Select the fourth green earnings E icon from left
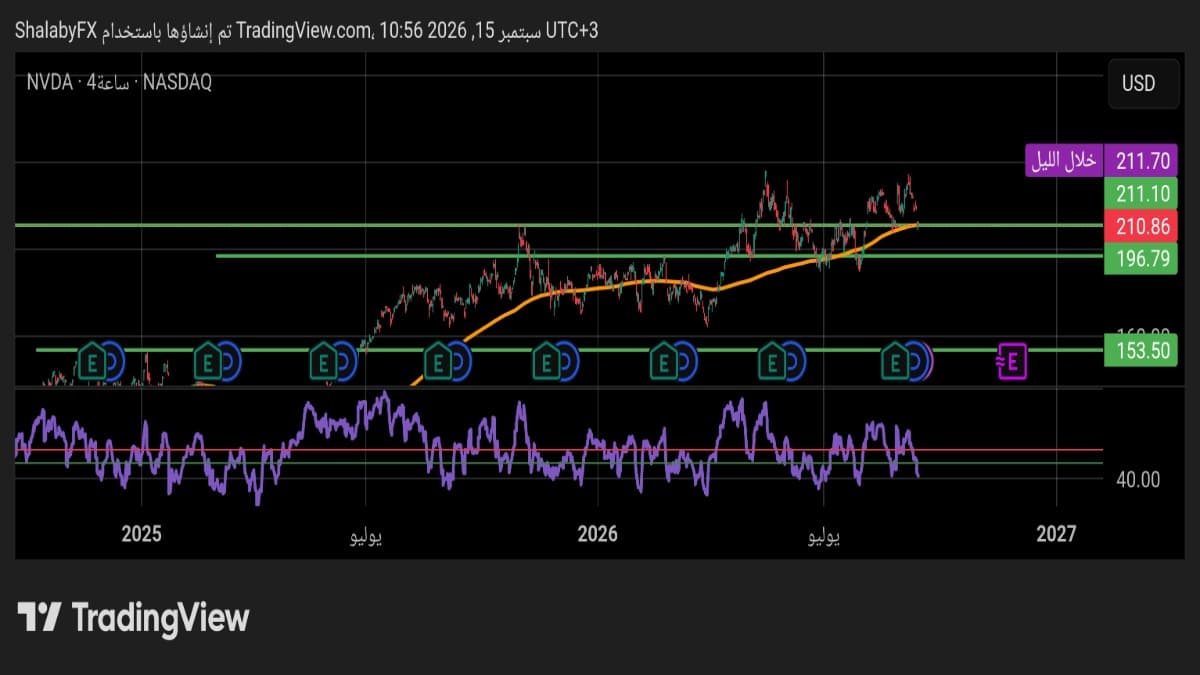 (x=438, y=360)
